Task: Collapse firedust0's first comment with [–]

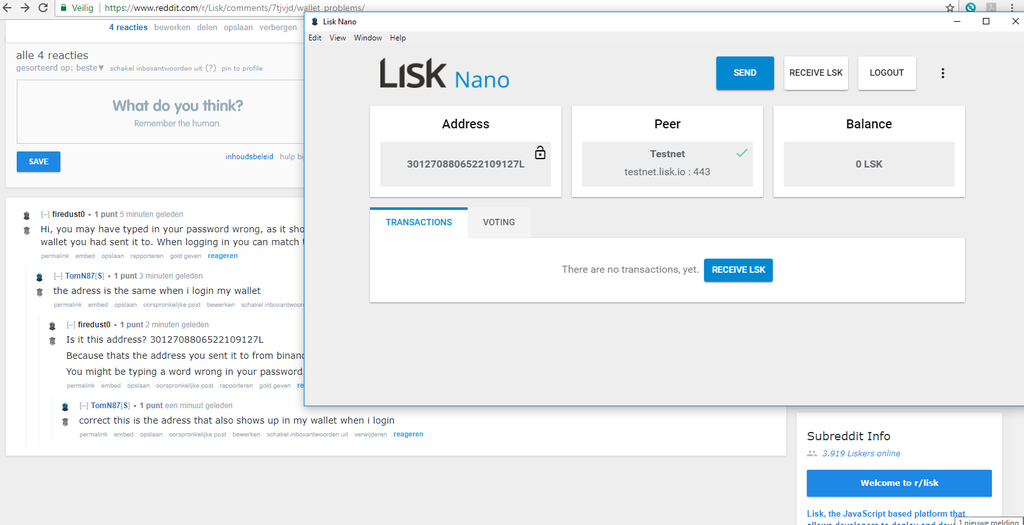Action: [45, 214]
